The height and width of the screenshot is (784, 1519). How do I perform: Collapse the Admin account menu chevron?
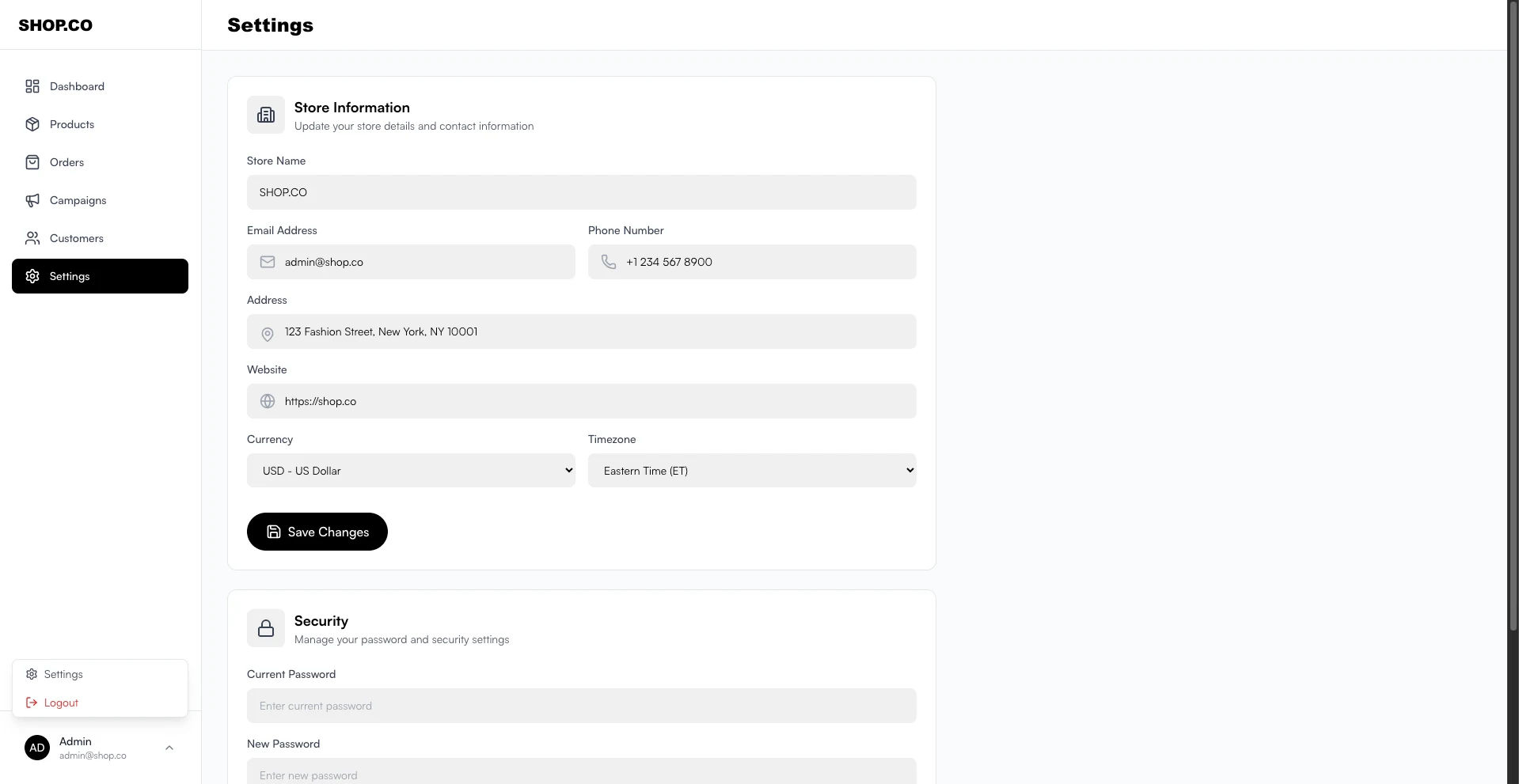[x=169, y=748]
